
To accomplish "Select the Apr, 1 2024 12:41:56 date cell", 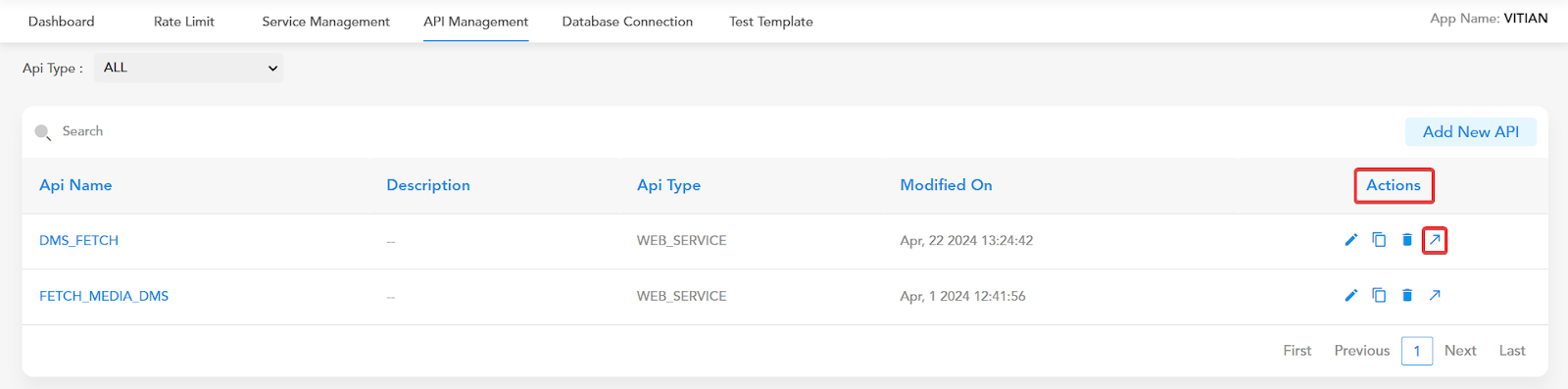I will tap(962, 296).
